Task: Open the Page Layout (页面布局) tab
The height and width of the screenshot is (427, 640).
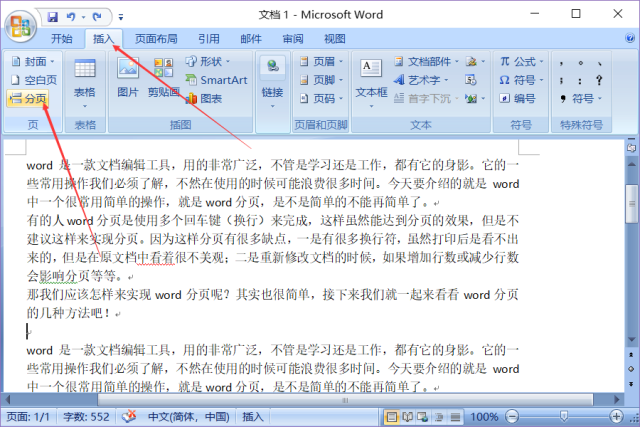Action: (156, 39)
